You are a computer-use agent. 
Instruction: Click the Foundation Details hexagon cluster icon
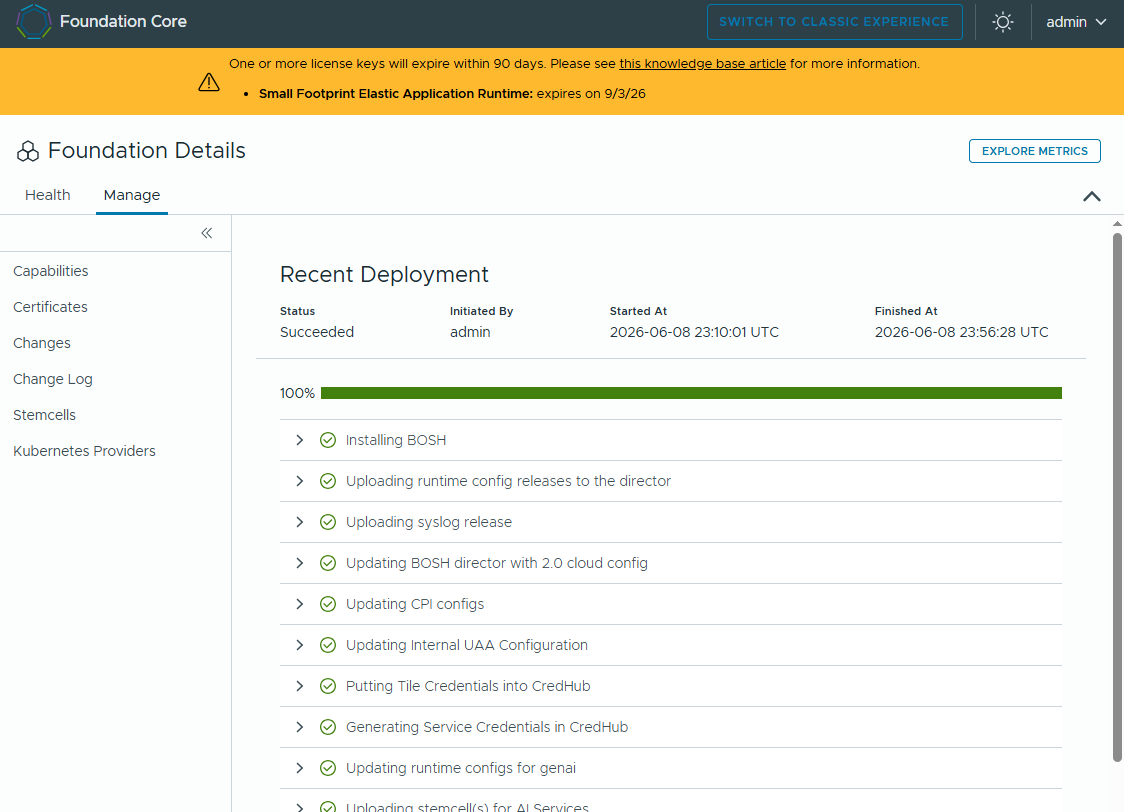pos(28,151)
